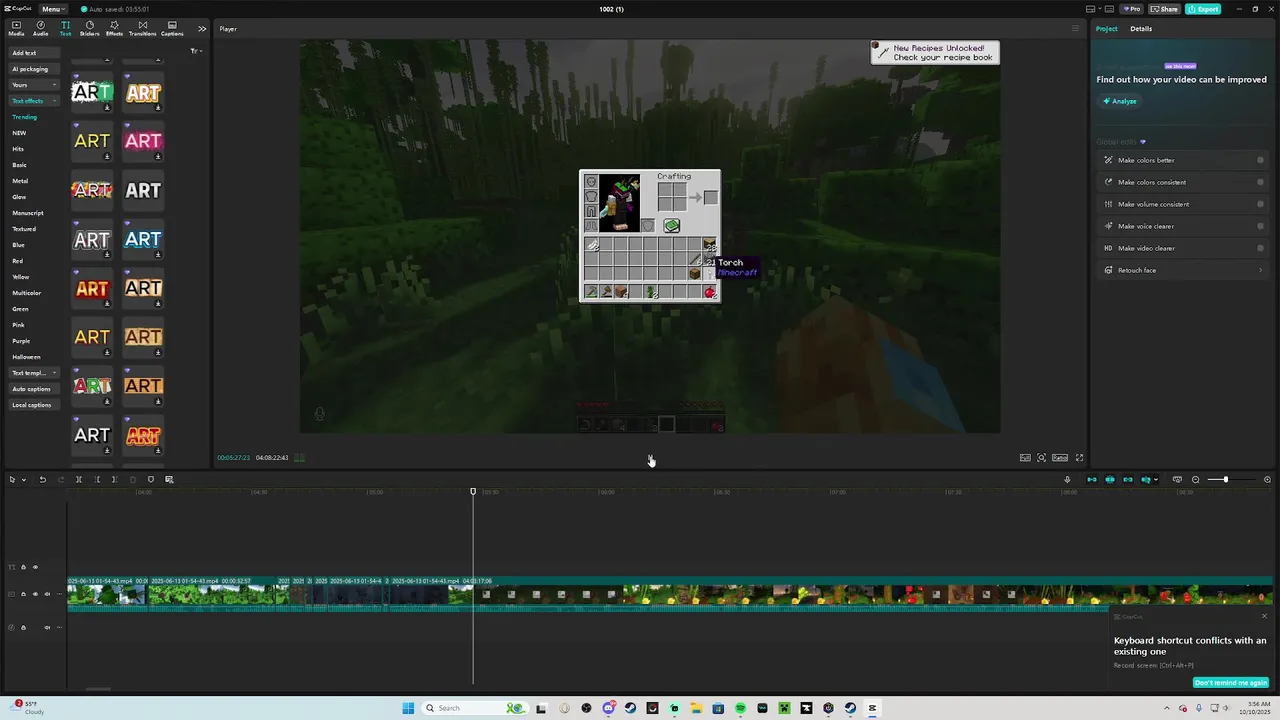This screenshot has height=720, width=1280.
Task: Select the Halloween text effects category
Action: point(26,357)
